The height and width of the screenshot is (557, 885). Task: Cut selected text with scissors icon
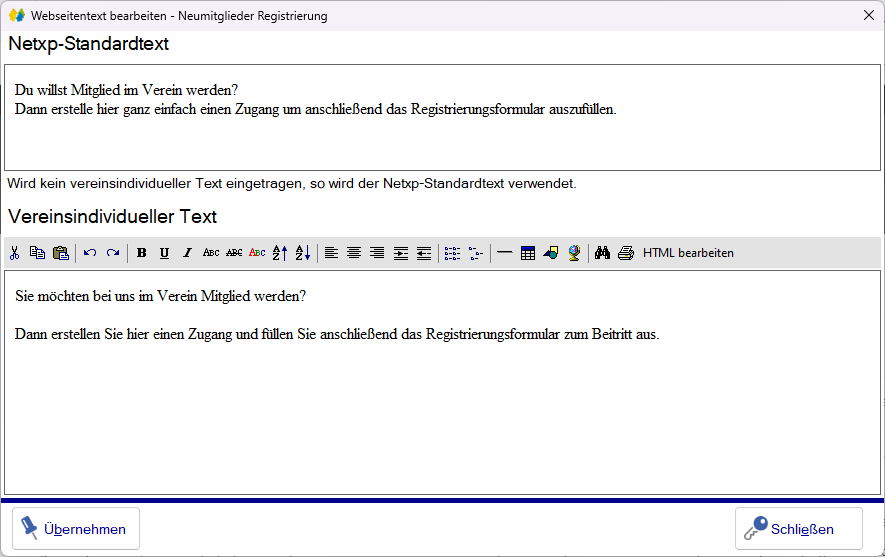pyautogui.click(x=15, y=253)
